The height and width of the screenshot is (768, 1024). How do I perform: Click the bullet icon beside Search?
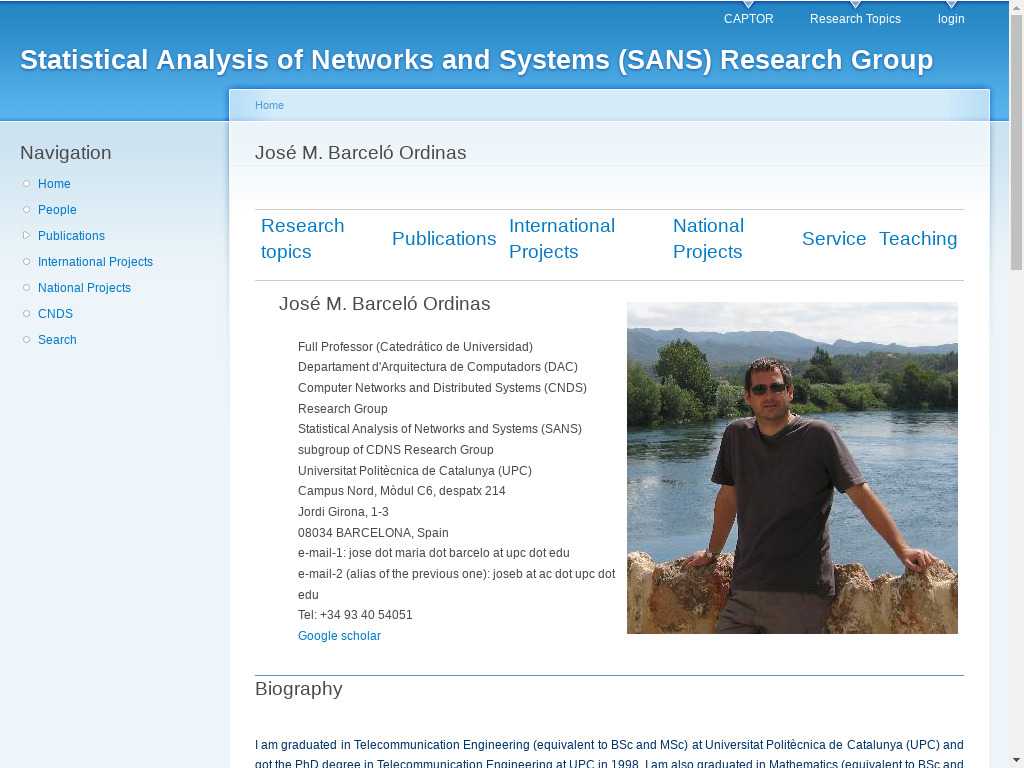click(26, 340)
